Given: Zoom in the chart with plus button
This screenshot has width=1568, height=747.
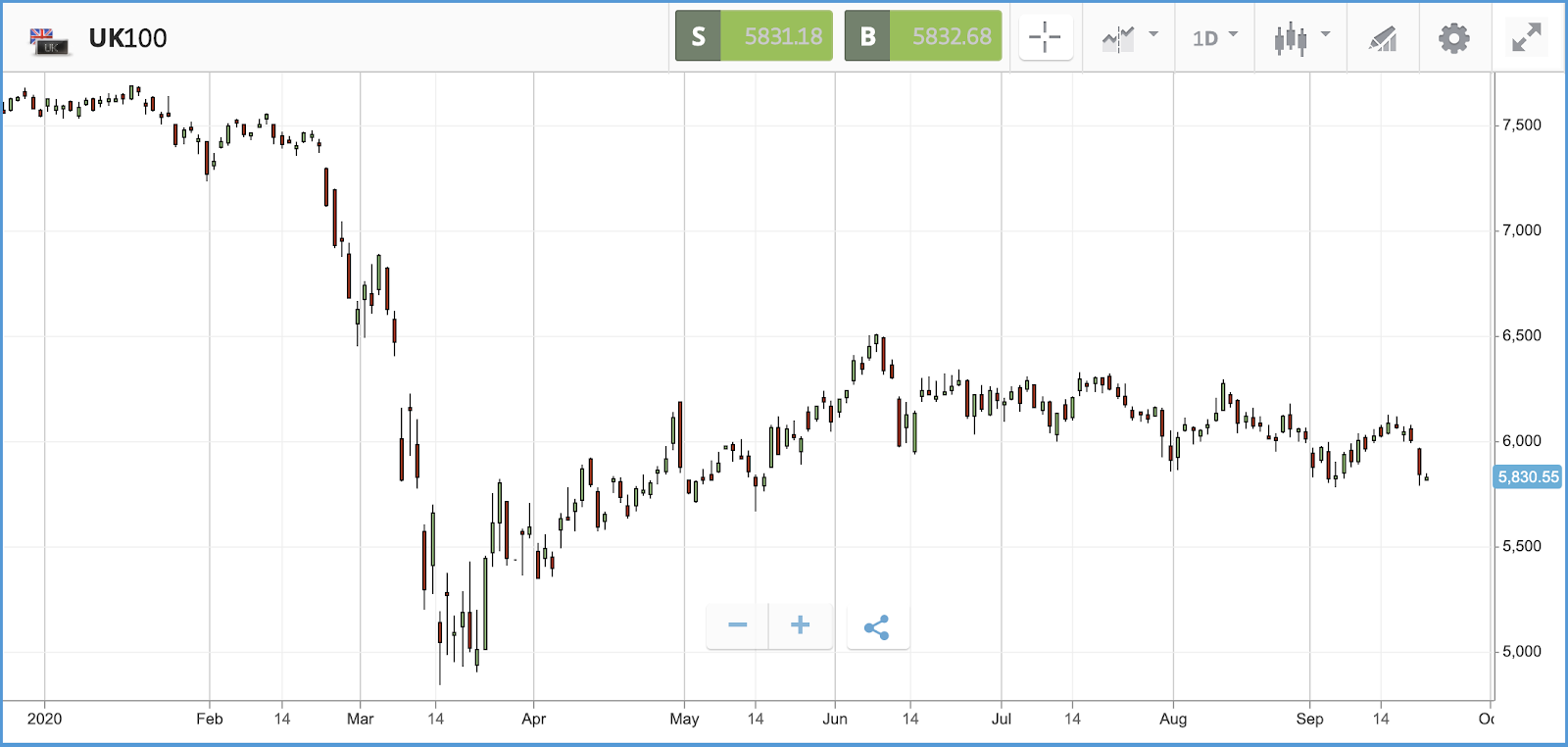Looking at the screenshot, I should [801, 625].
